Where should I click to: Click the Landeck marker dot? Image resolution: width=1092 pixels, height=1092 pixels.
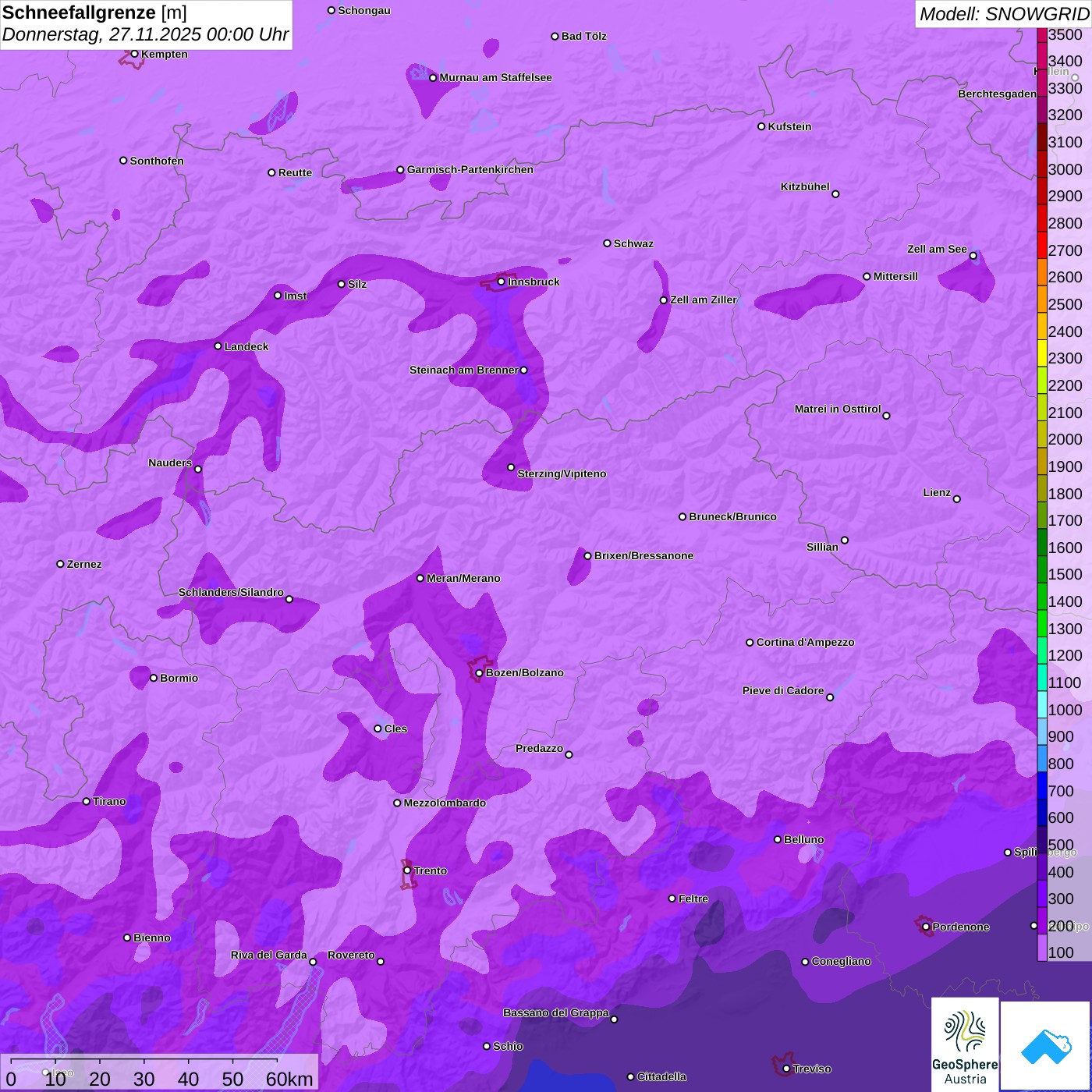click(218, 346)
